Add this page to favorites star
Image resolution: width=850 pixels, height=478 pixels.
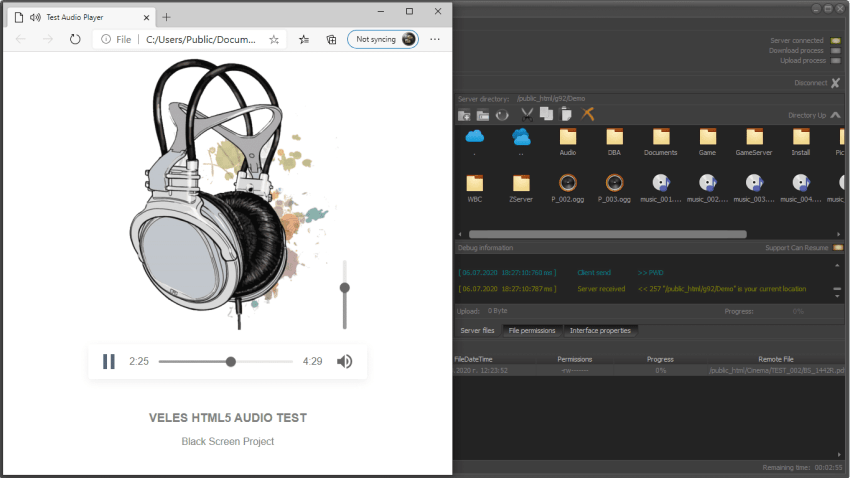point(274,39)
